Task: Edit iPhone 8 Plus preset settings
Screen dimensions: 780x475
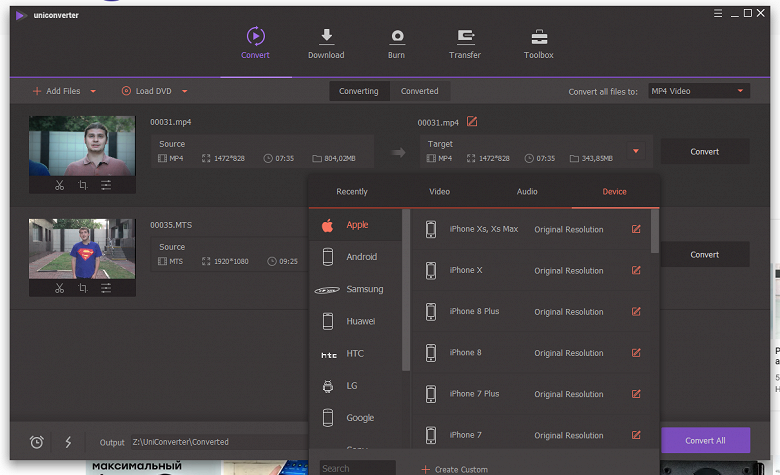Action: (636, 312)
